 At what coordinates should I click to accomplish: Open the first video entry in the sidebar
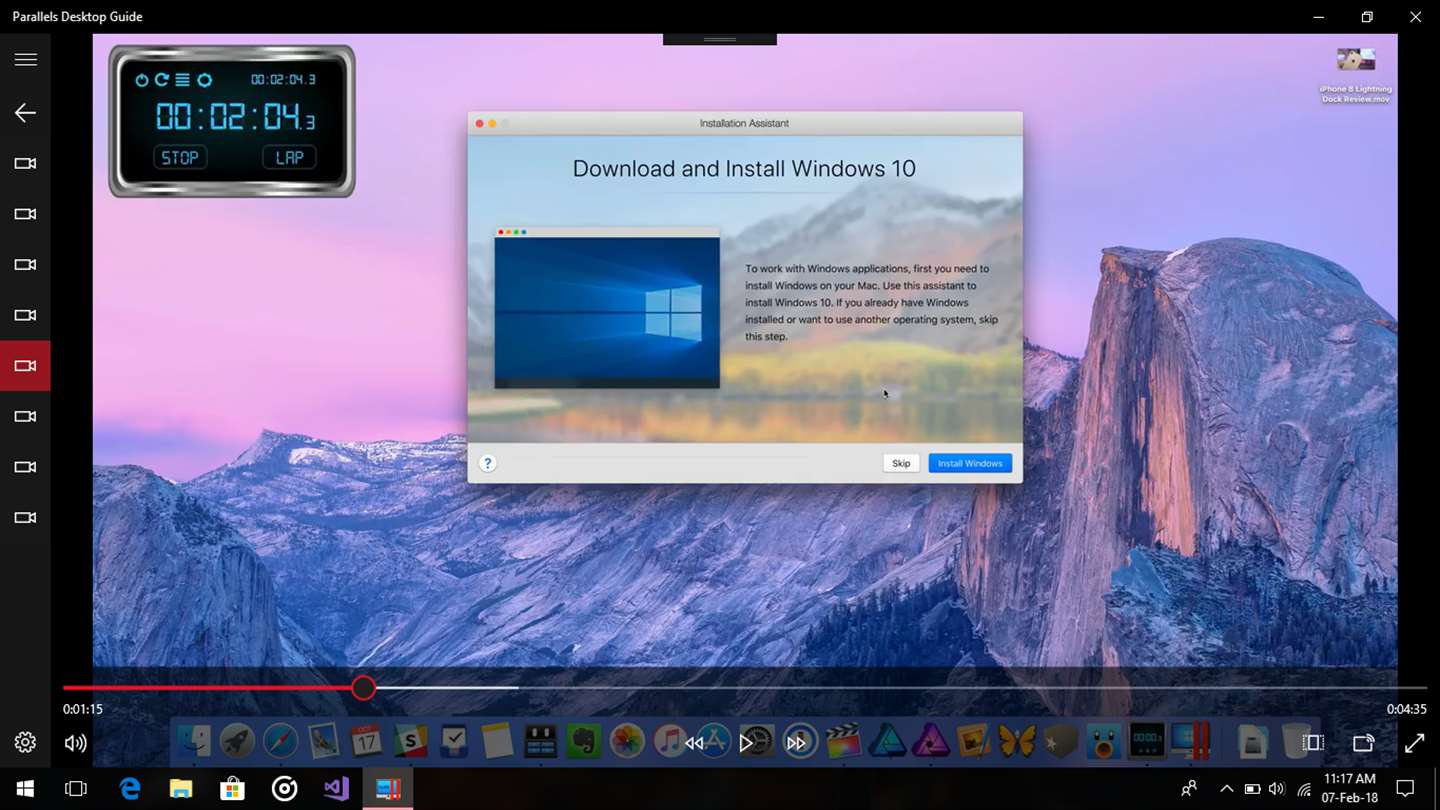point(25,164)
